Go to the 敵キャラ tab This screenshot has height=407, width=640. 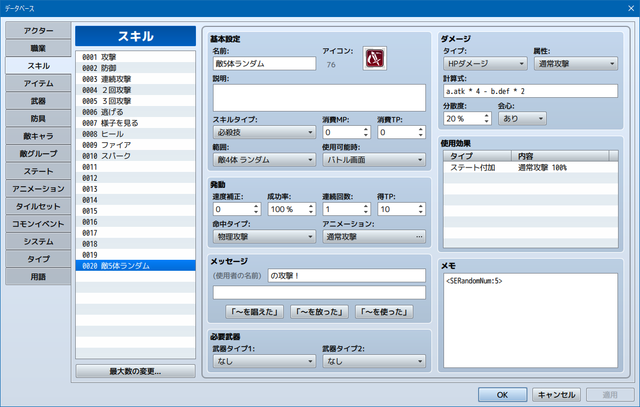click(38, 136)
